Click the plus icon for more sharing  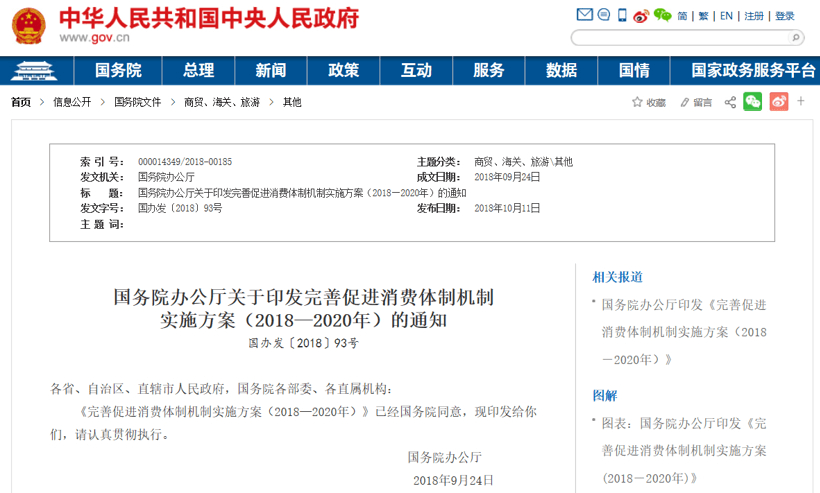coord(801,101)
